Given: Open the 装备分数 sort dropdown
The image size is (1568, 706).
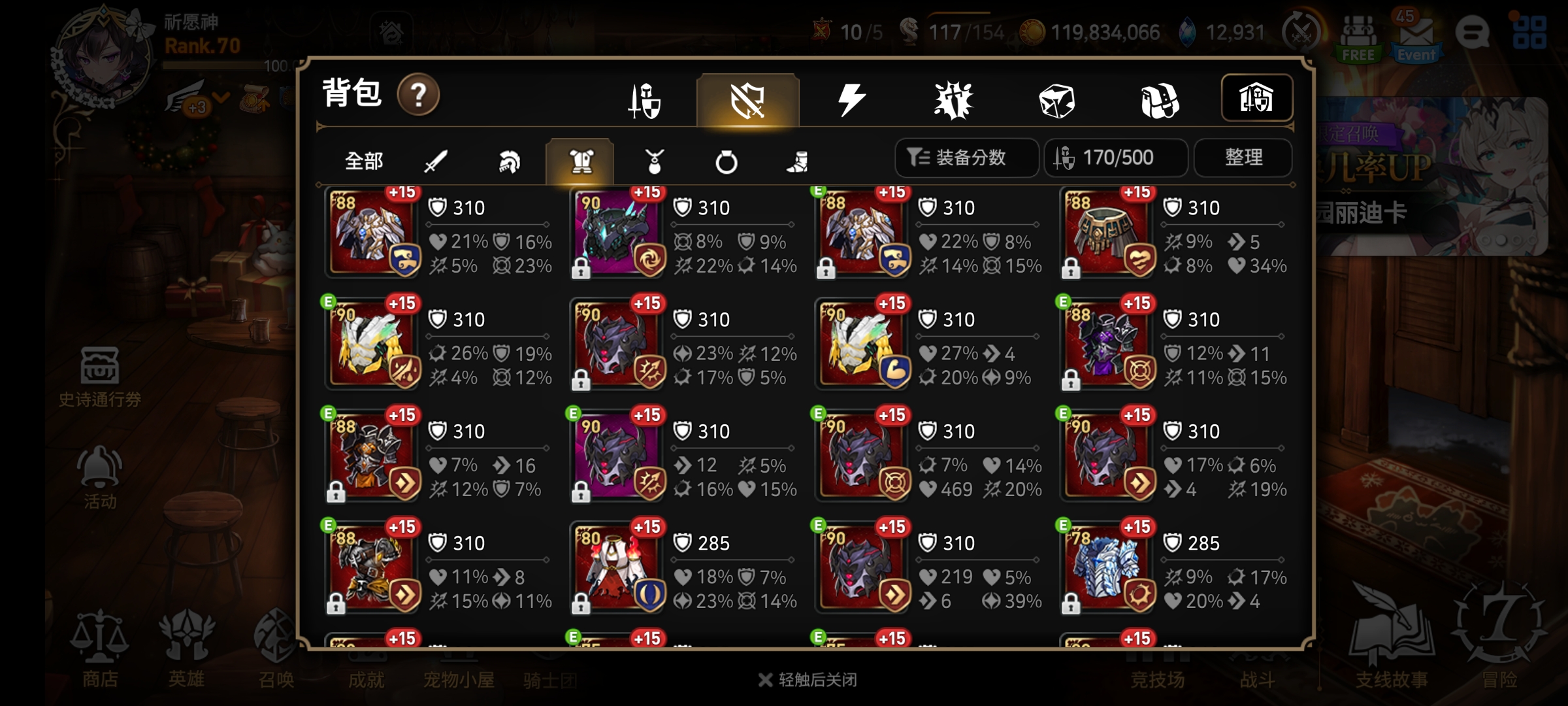Looking at the screenshot, I should coord(967,158).
